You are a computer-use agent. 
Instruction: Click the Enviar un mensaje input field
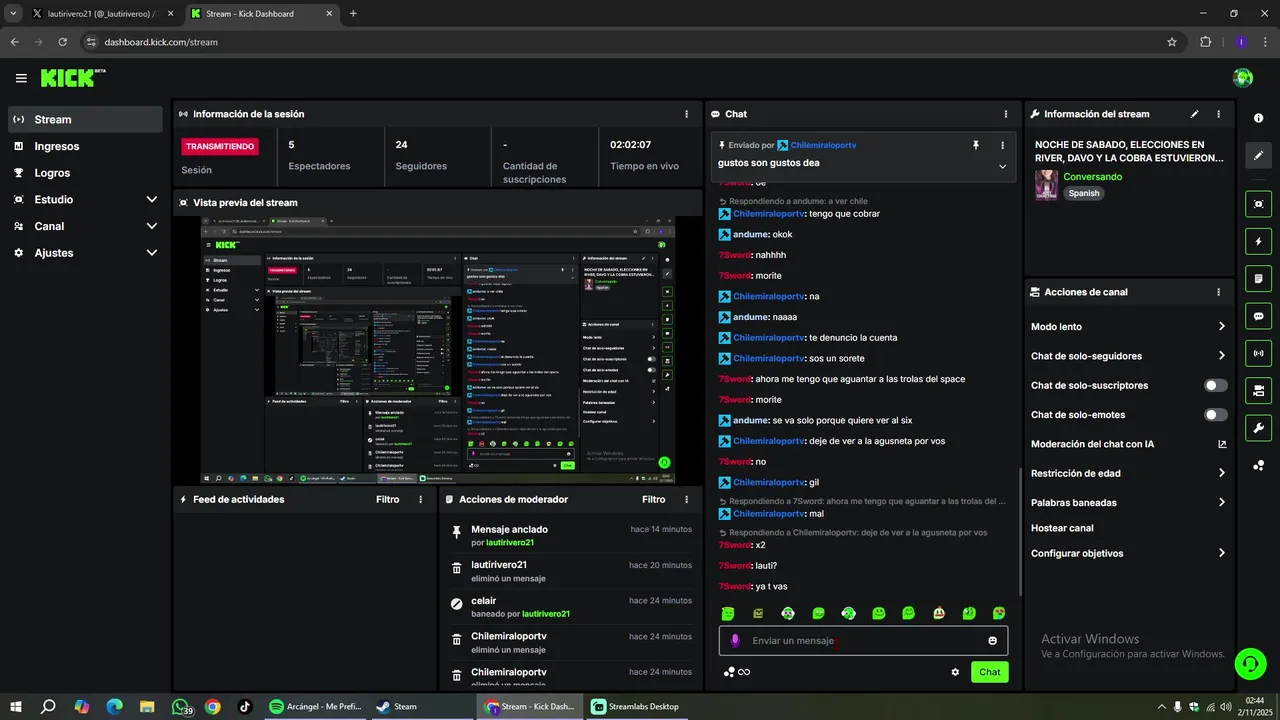pos(863,640)
